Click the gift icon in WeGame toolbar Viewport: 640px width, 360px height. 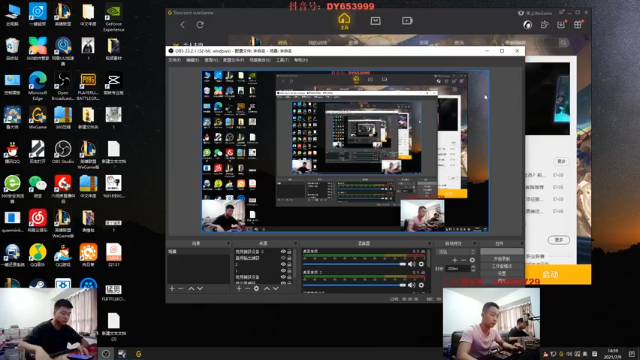(578, 24)
